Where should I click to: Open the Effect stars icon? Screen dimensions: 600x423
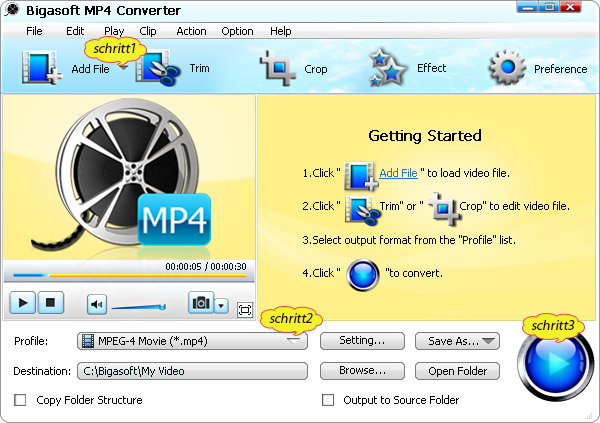click(x=387, y=67)
